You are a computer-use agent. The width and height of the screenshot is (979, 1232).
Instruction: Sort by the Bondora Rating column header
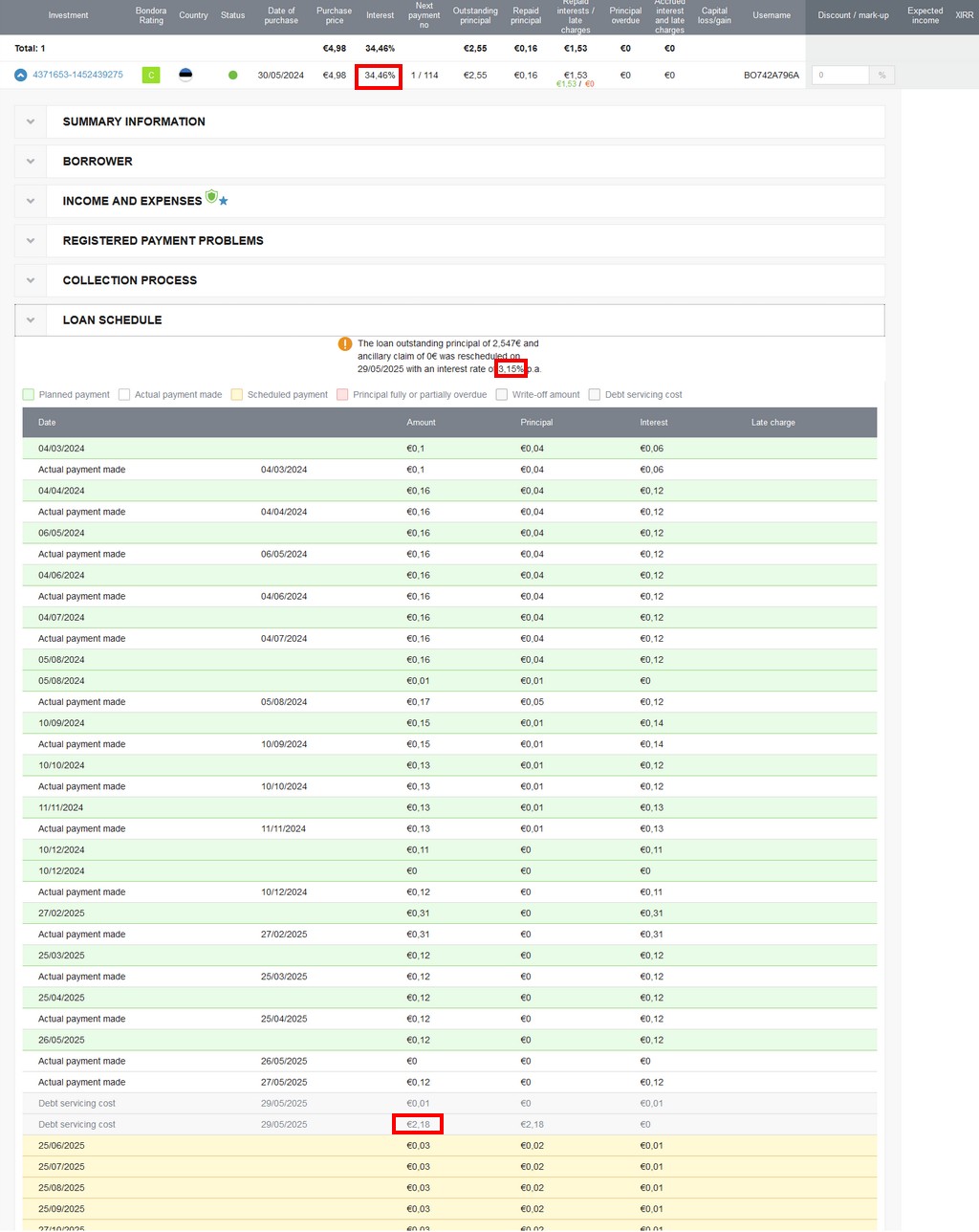(151, 15)
